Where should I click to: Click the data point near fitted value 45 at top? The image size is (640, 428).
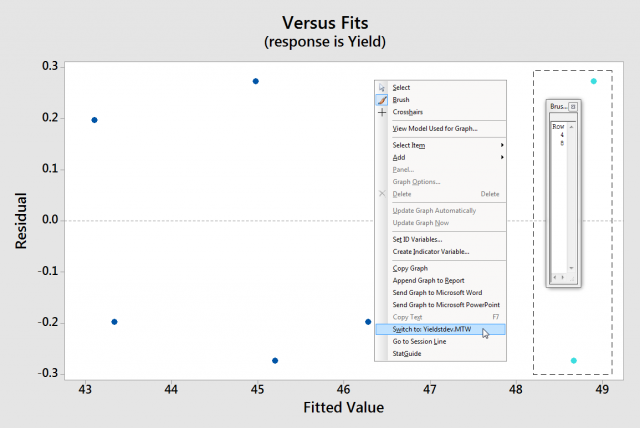(x=256, y=81)
